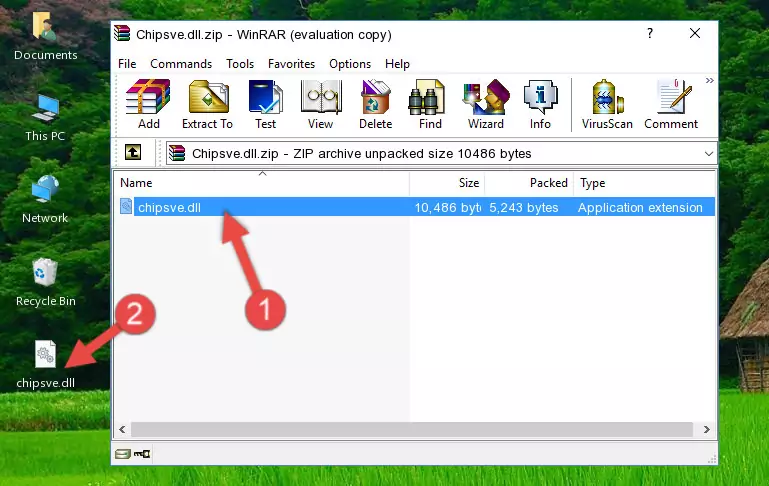Click the disk drive status bar icon

(x=122, y=454)
